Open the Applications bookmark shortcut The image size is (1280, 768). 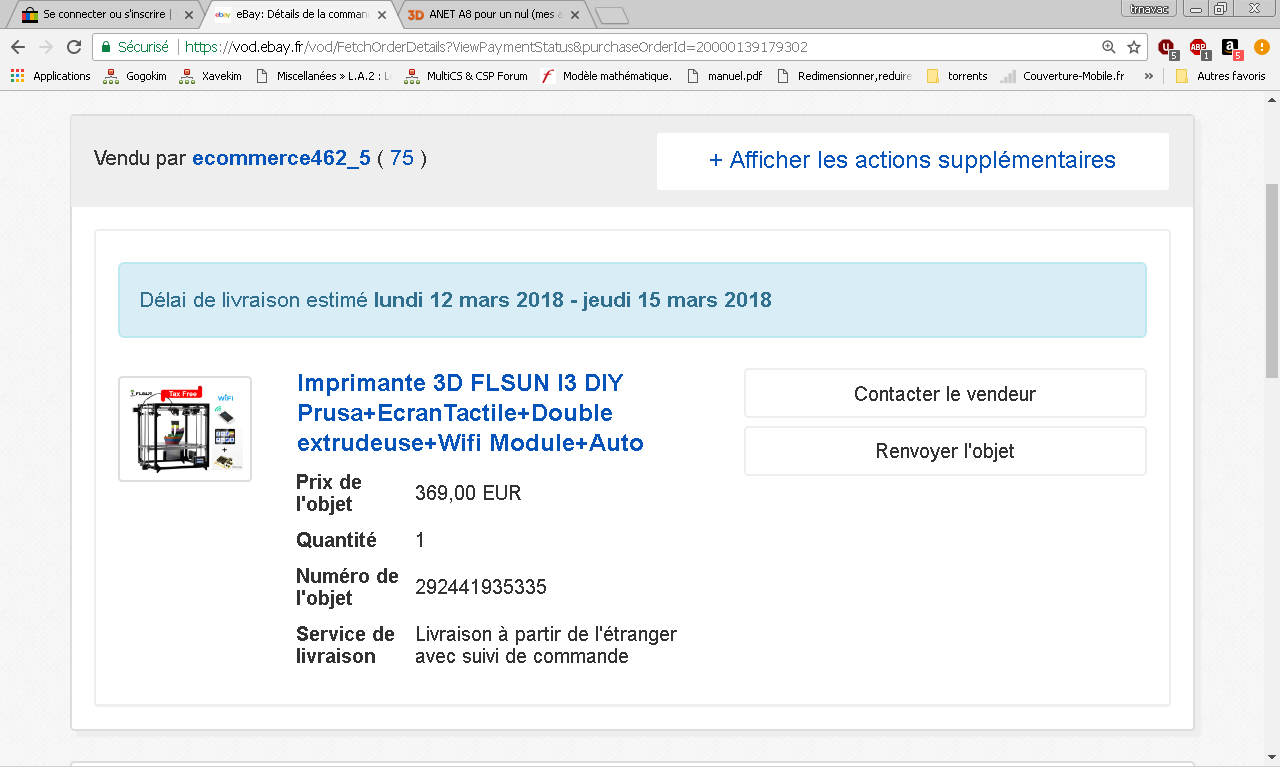(50, 76)
